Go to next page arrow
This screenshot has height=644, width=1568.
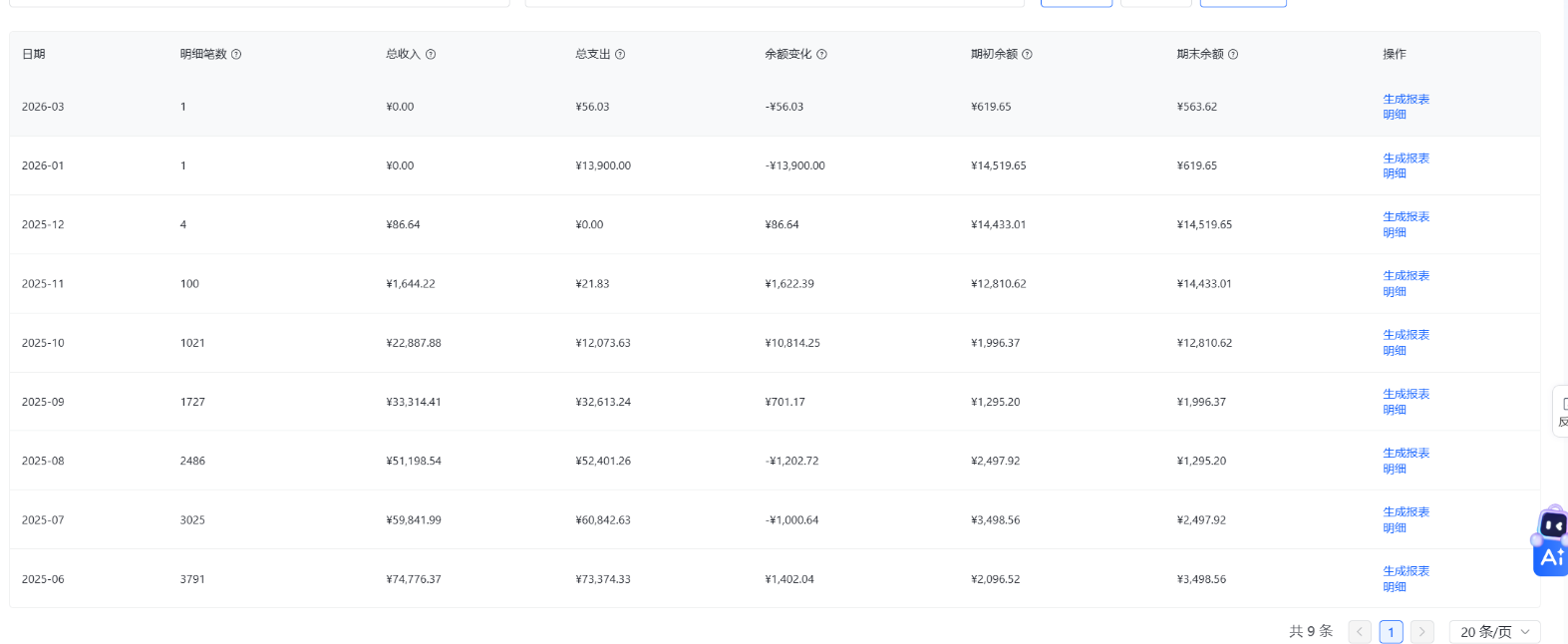1422,632
